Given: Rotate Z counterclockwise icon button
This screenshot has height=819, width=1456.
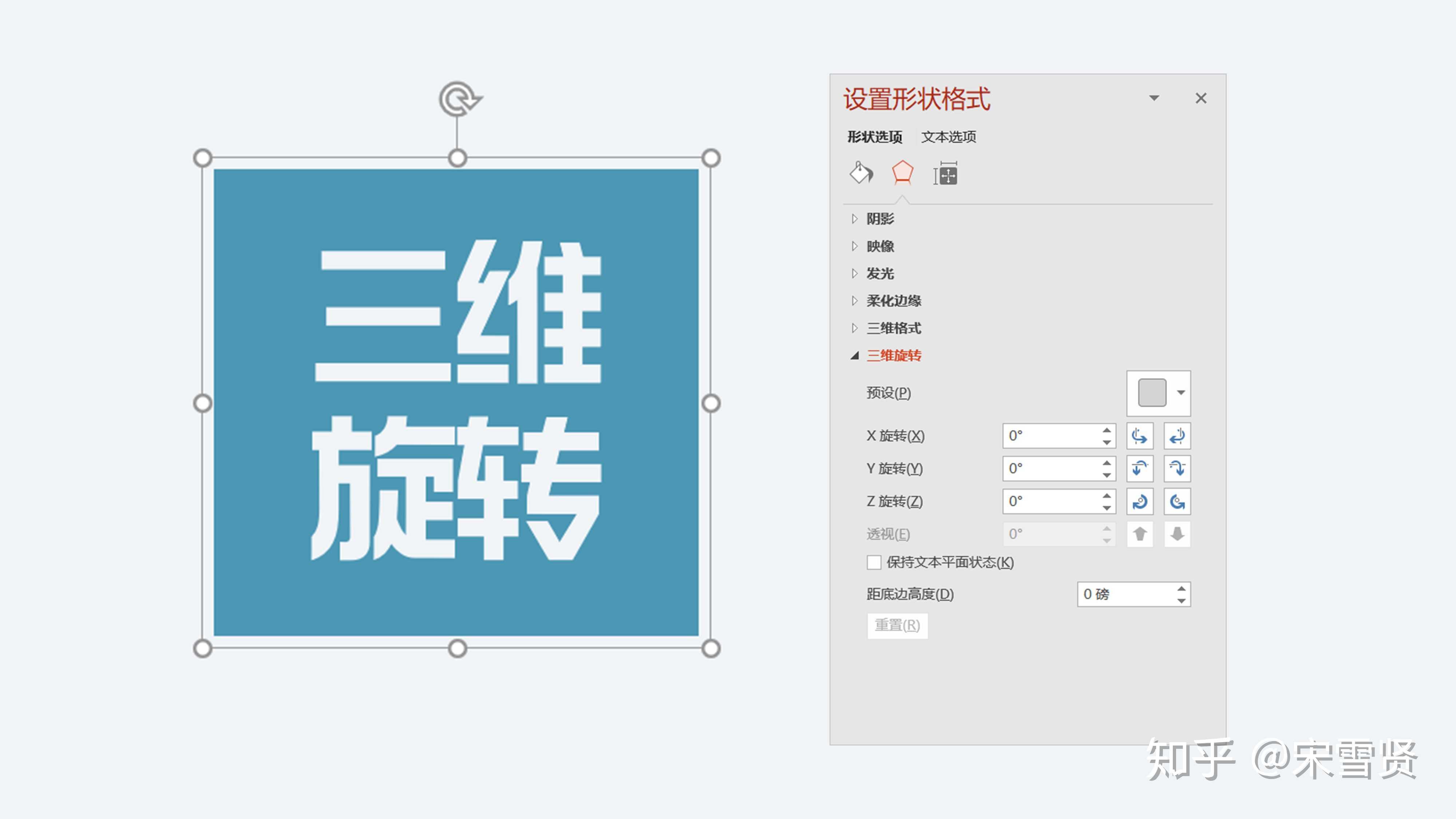Looking at the screenshot, I should coord(1177,501).
